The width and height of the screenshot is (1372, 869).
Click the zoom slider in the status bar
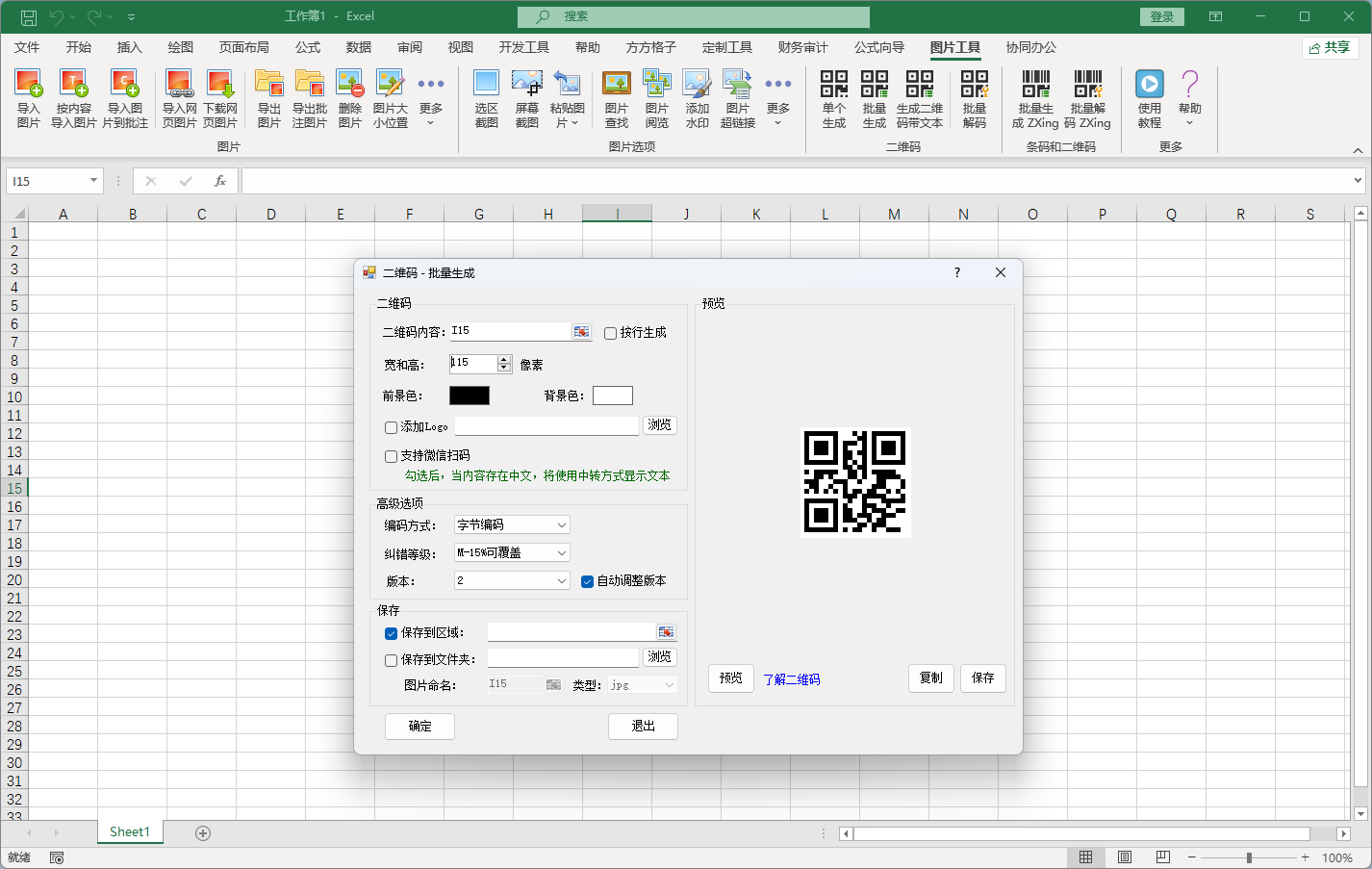[1249, 857]
